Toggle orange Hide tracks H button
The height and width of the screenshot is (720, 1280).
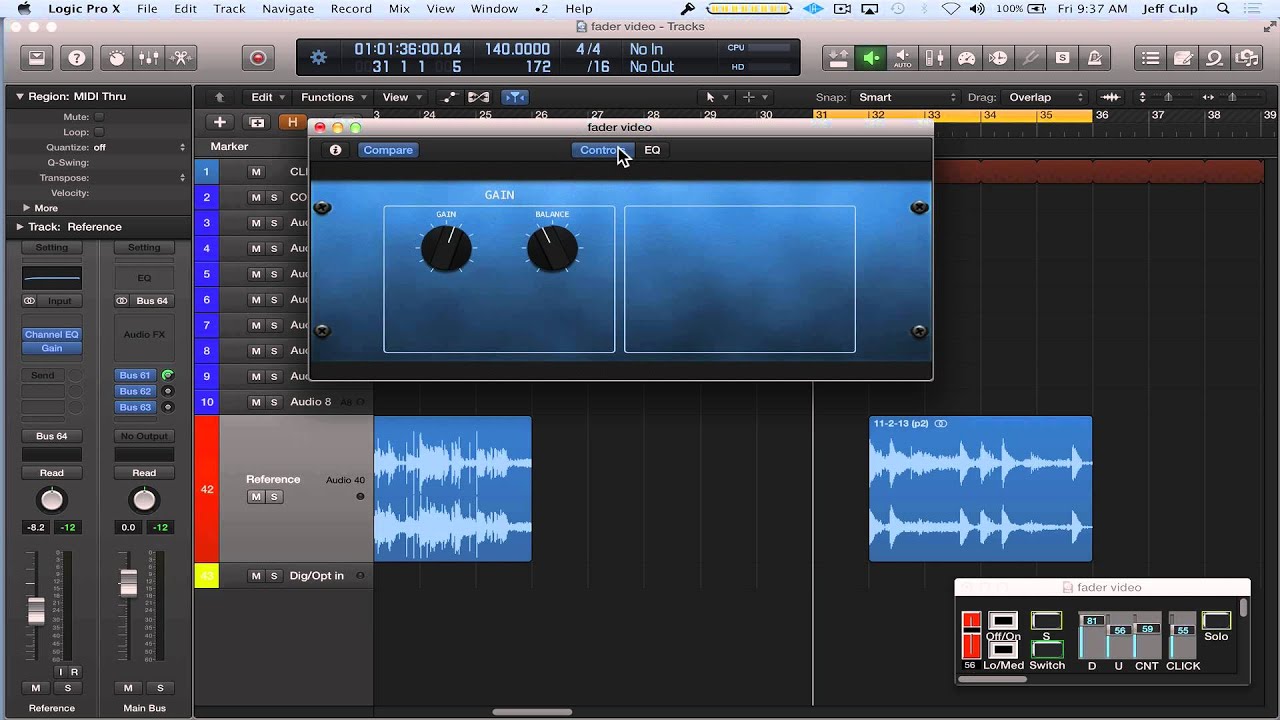[293, 122]
